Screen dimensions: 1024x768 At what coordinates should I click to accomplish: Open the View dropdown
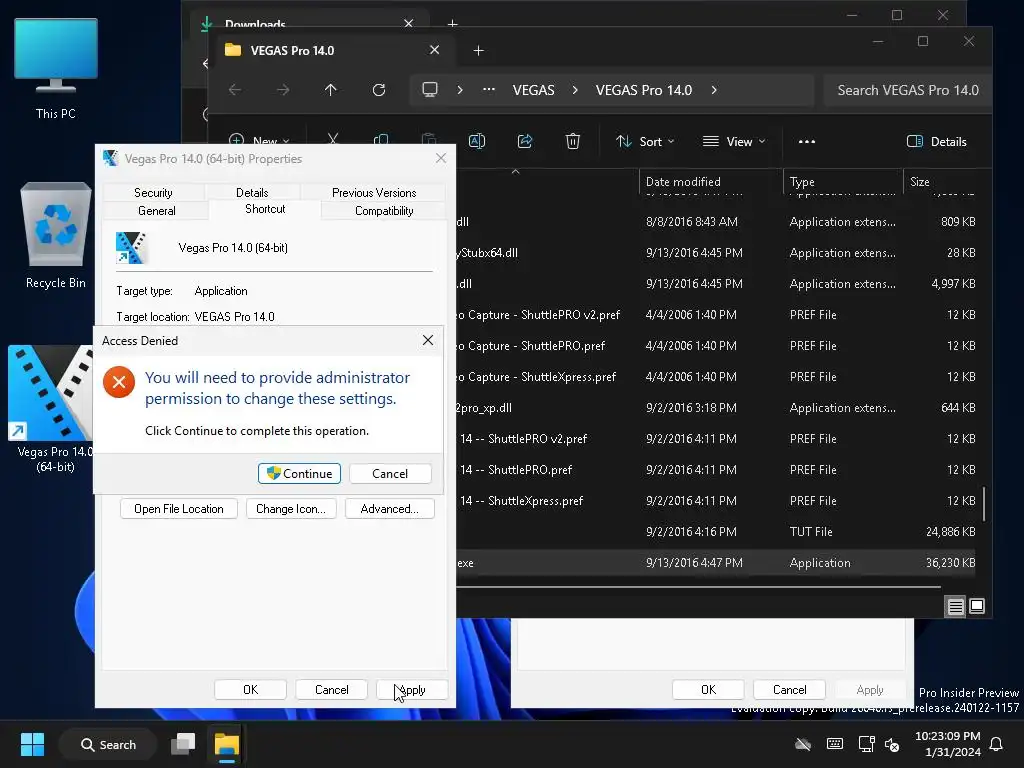tap(733, 142)
